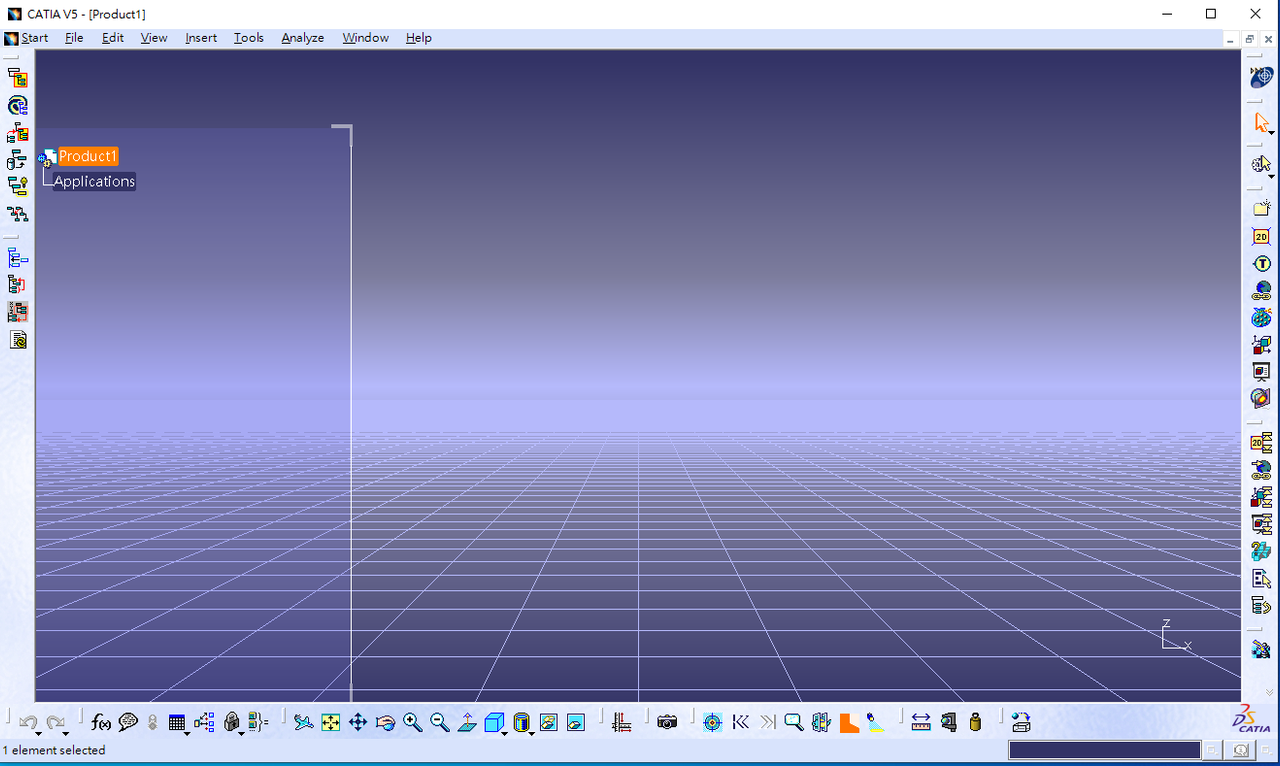Screen dimensions: 1280x766
Task: Click the power input field at bottom right
Action: click(1105, 749)
